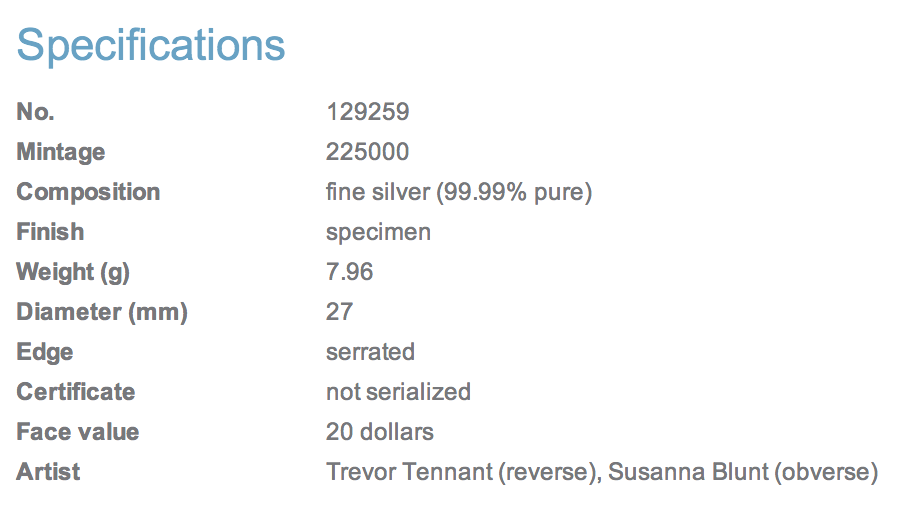Screen dimensions: 914x514
Task: Click the 20 dollars value
Action: 379,432
